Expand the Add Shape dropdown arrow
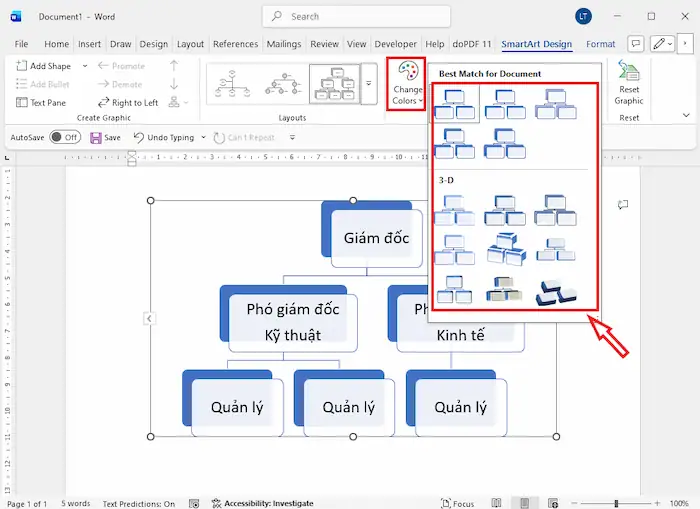The width and height of the screenshot is (700, 509). click(85, 66)
